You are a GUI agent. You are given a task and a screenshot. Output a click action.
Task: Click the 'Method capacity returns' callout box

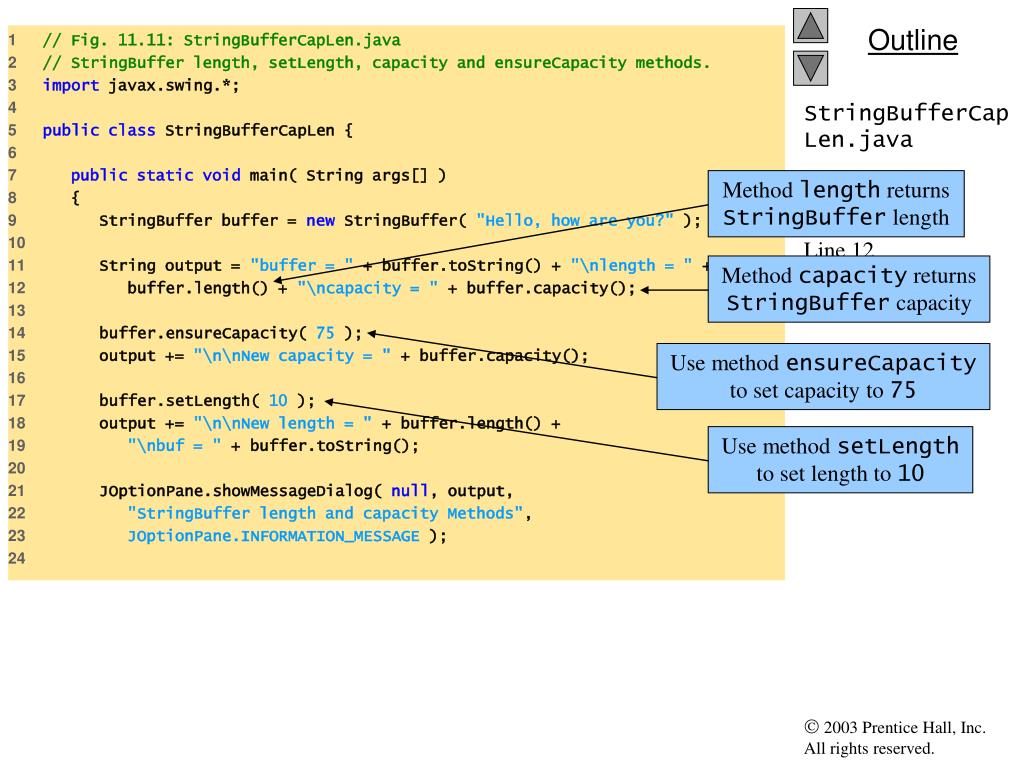click(848, 289)
